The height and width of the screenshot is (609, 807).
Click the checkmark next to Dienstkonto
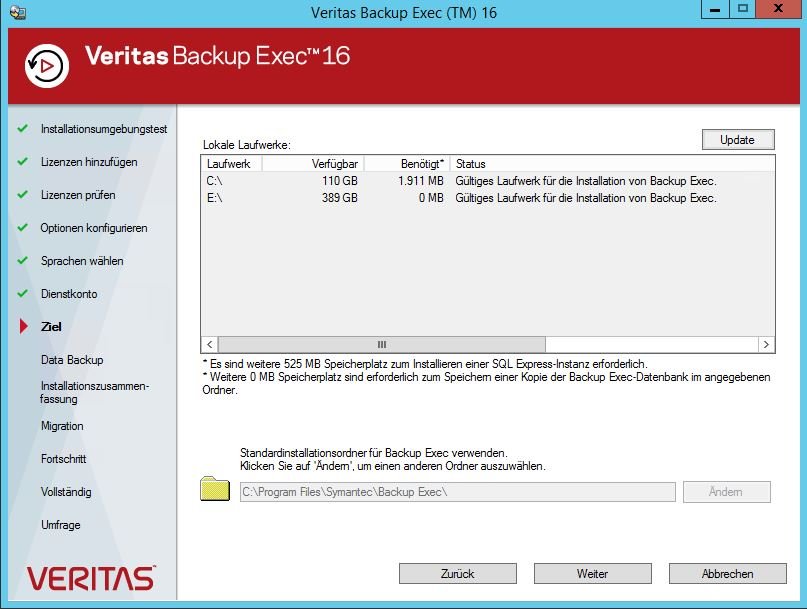click(x=23, y=293)
